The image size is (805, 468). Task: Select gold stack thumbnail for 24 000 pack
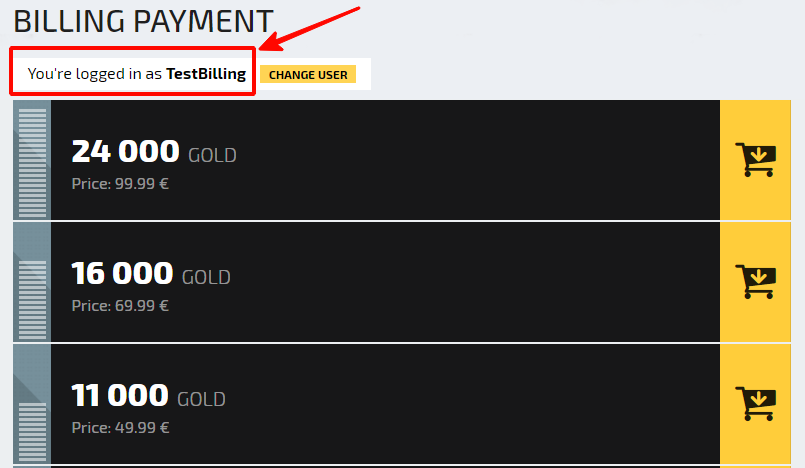[32, 160]
